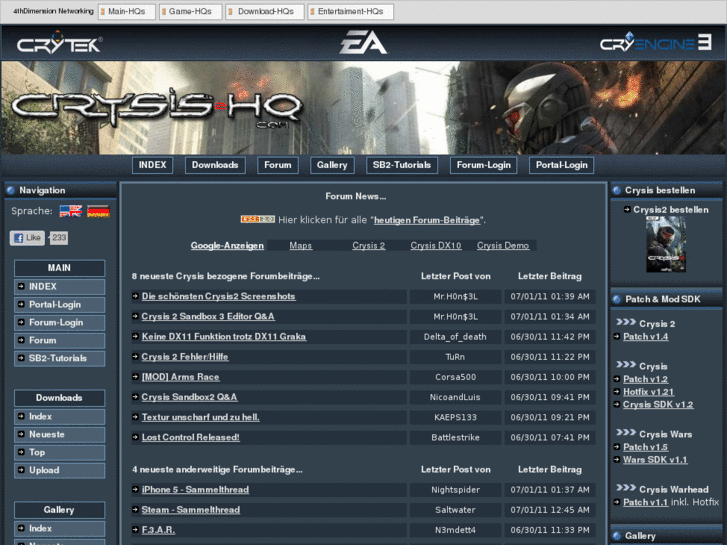727x545 pixels.
Task: Click arrow bullet before iPhone 5 - Sammelthread
Action: pos(135,489)
